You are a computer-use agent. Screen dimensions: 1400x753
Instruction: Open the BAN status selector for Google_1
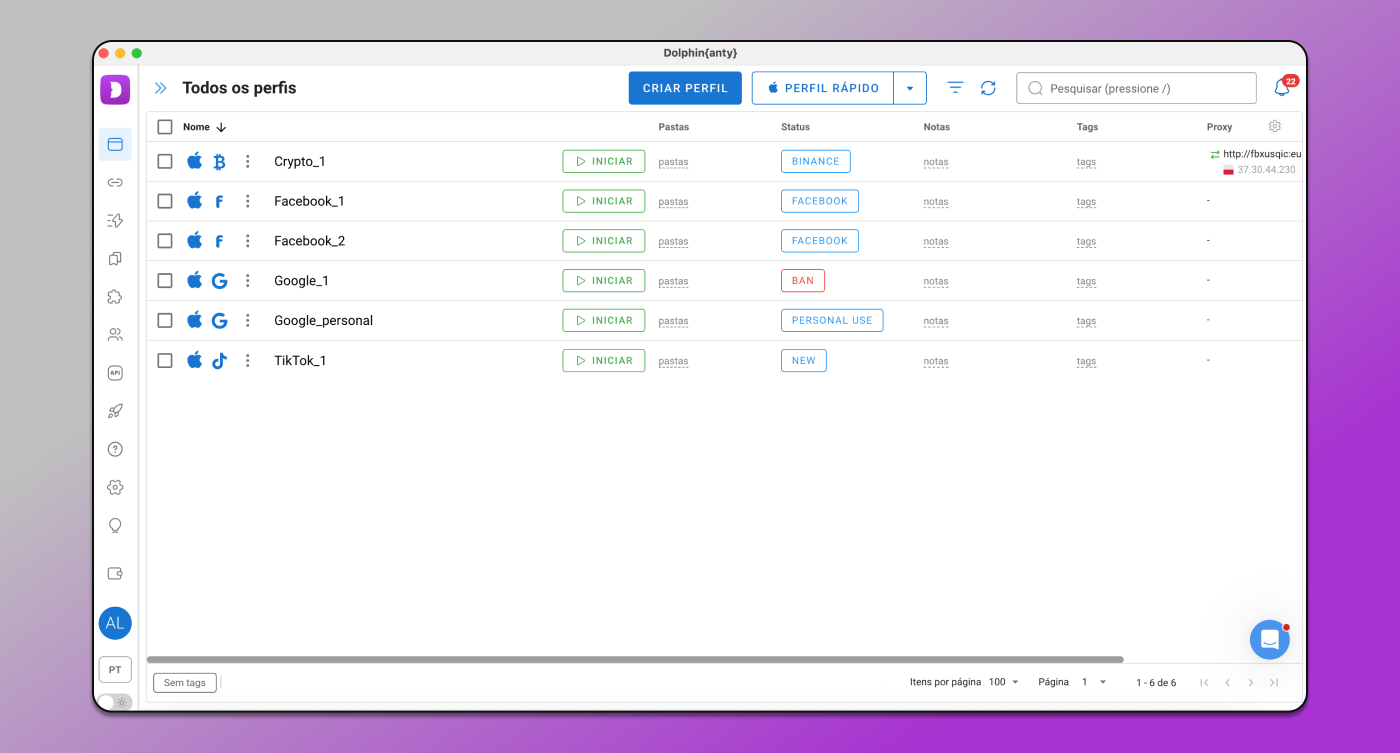tap(803, 281)
